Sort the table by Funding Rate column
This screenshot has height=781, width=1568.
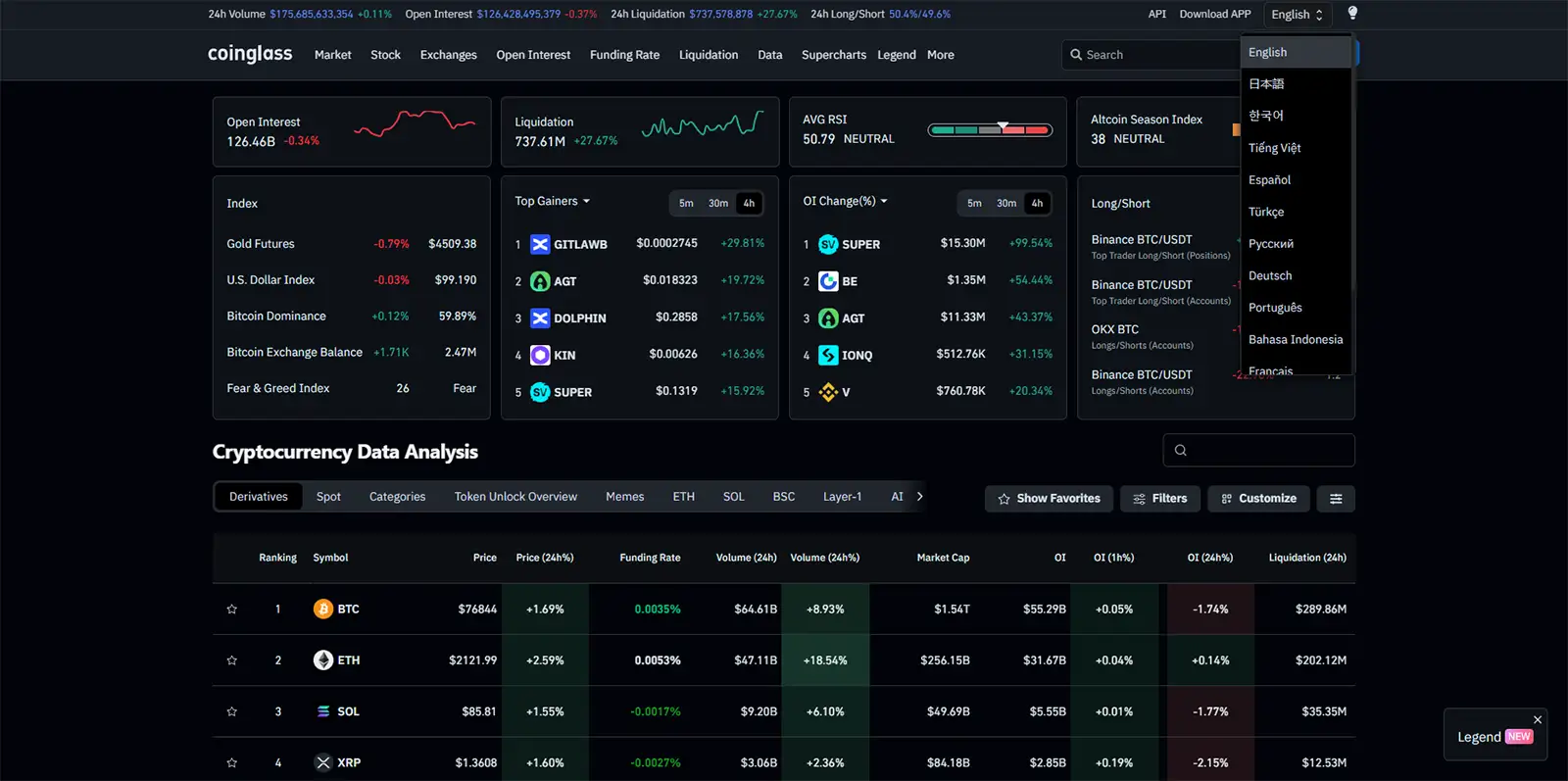650,558
